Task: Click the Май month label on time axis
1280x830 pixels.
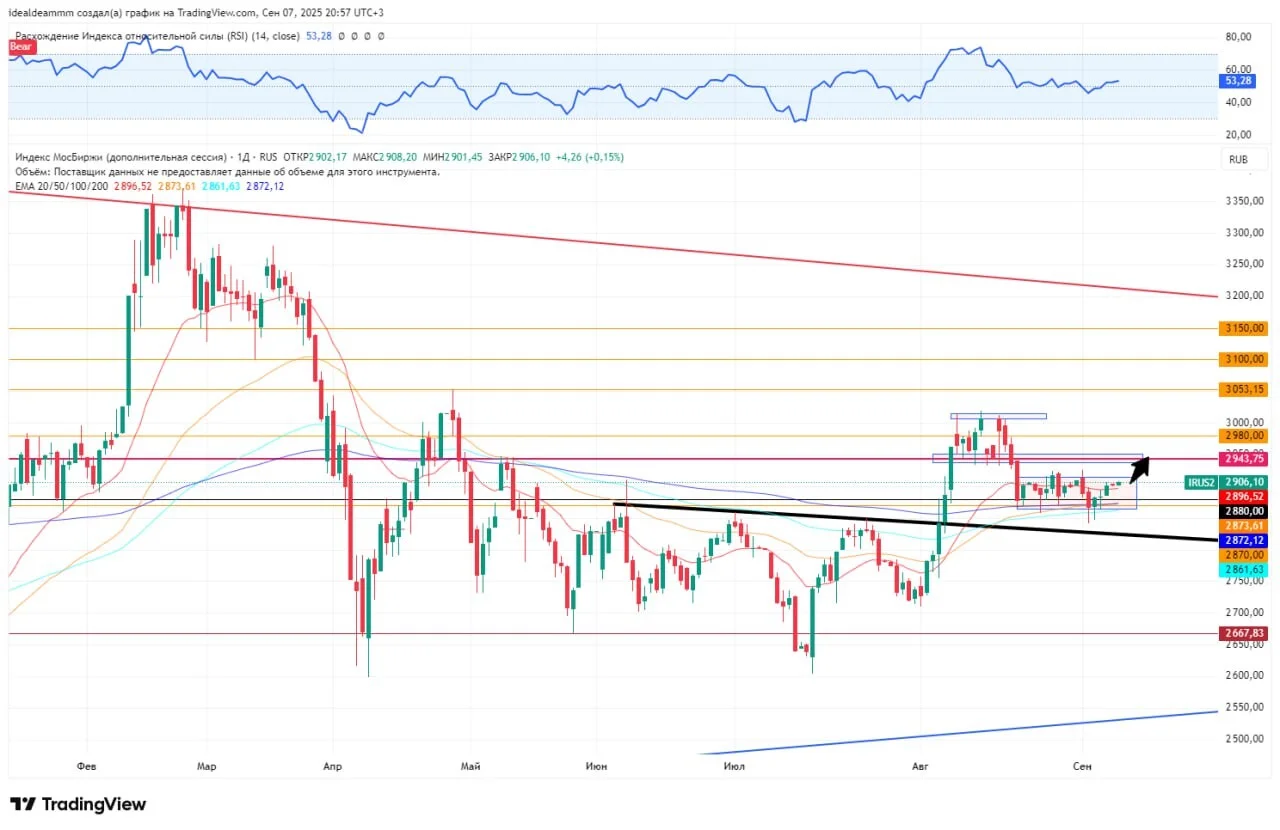Action: (469, 767)
